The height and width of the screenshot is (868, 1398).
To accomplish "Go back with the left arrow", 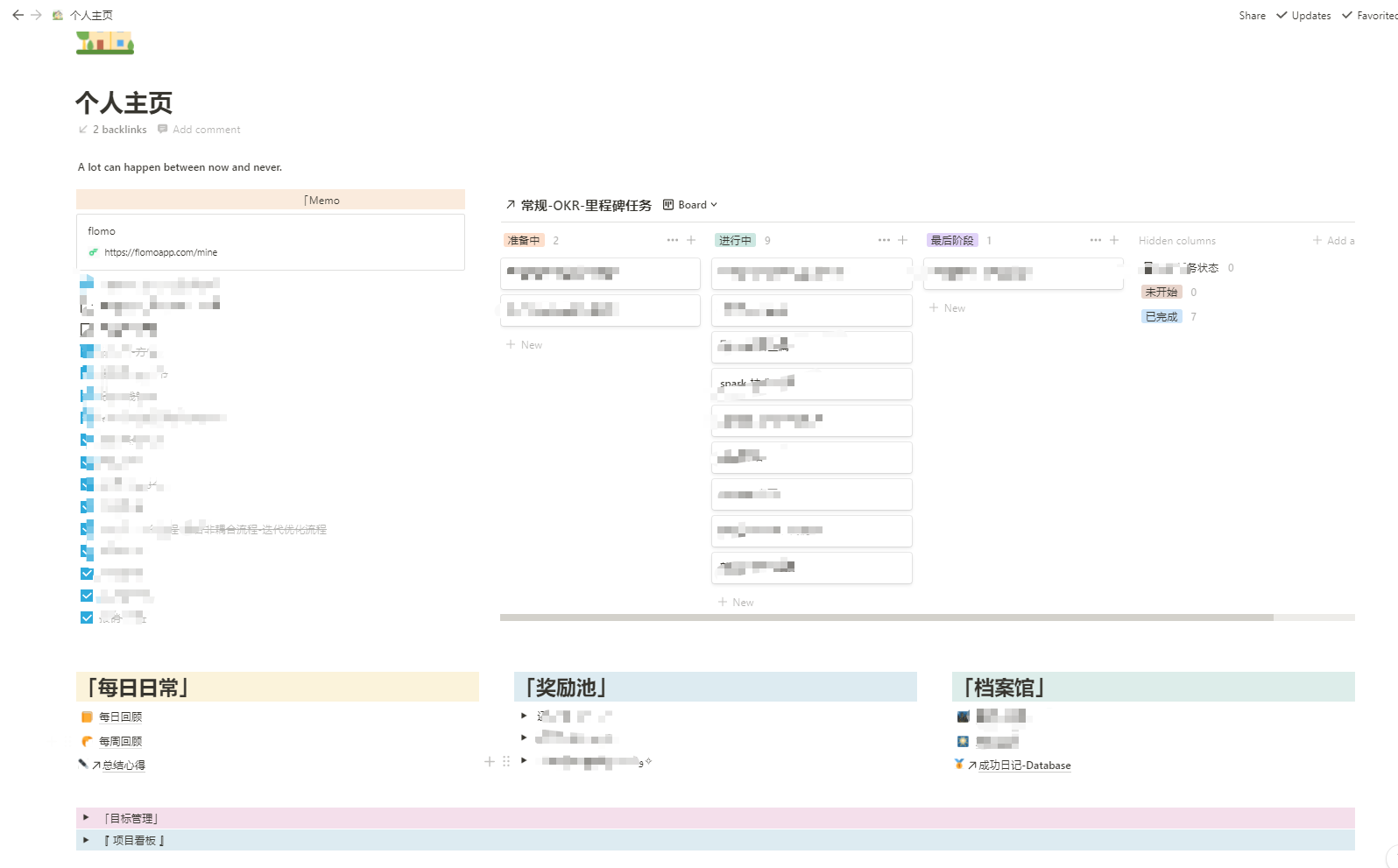I will [x=18, y=15].
